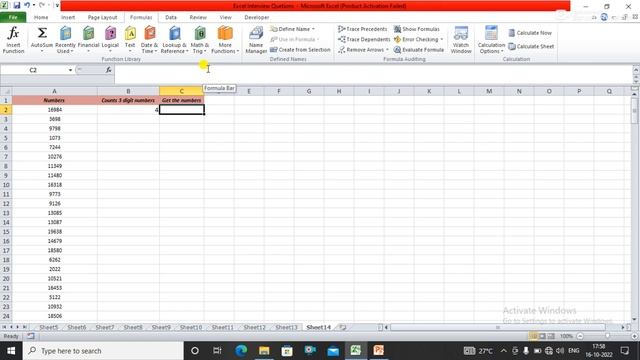Open the Name Box dropdown arrow
The width and height of the screenshot is (640, 360).
click(x=70, y=70)
